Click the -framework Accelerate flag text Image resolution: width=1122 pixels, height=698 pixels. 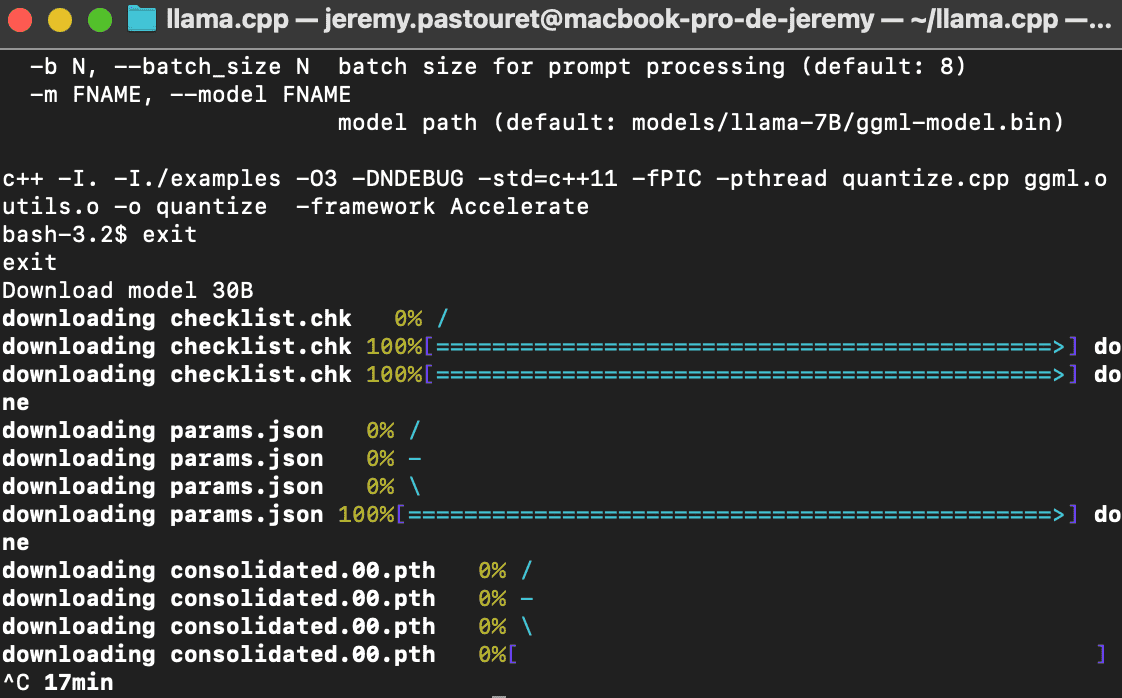442,207
